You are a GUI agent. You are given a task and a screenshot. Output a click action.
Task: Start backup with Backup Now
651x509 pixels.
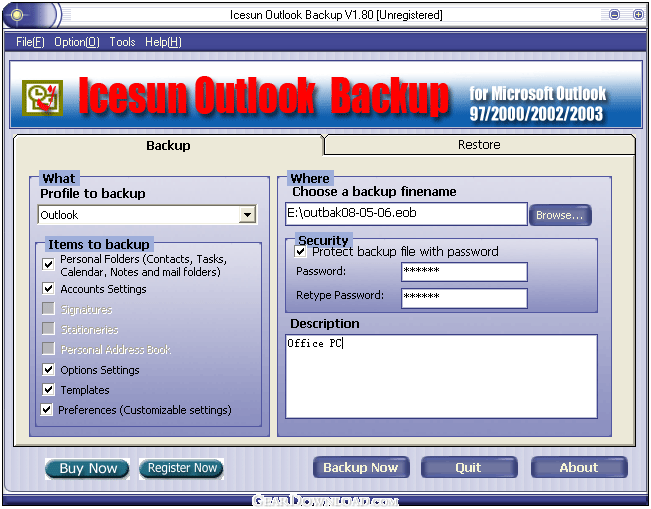coord(361,467)
